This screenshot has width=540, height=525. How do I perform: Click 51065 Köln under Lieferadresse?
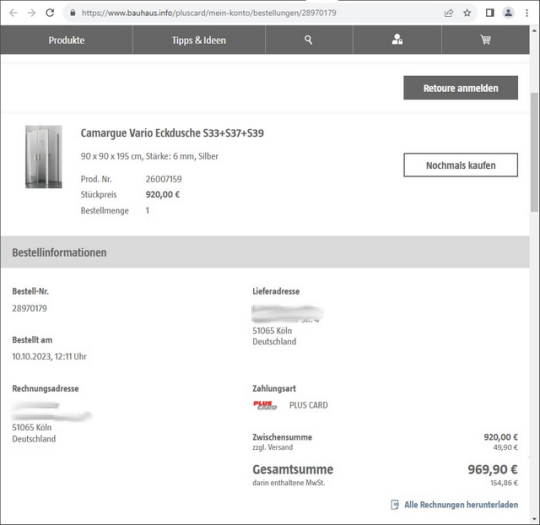[x=272, y=331]
